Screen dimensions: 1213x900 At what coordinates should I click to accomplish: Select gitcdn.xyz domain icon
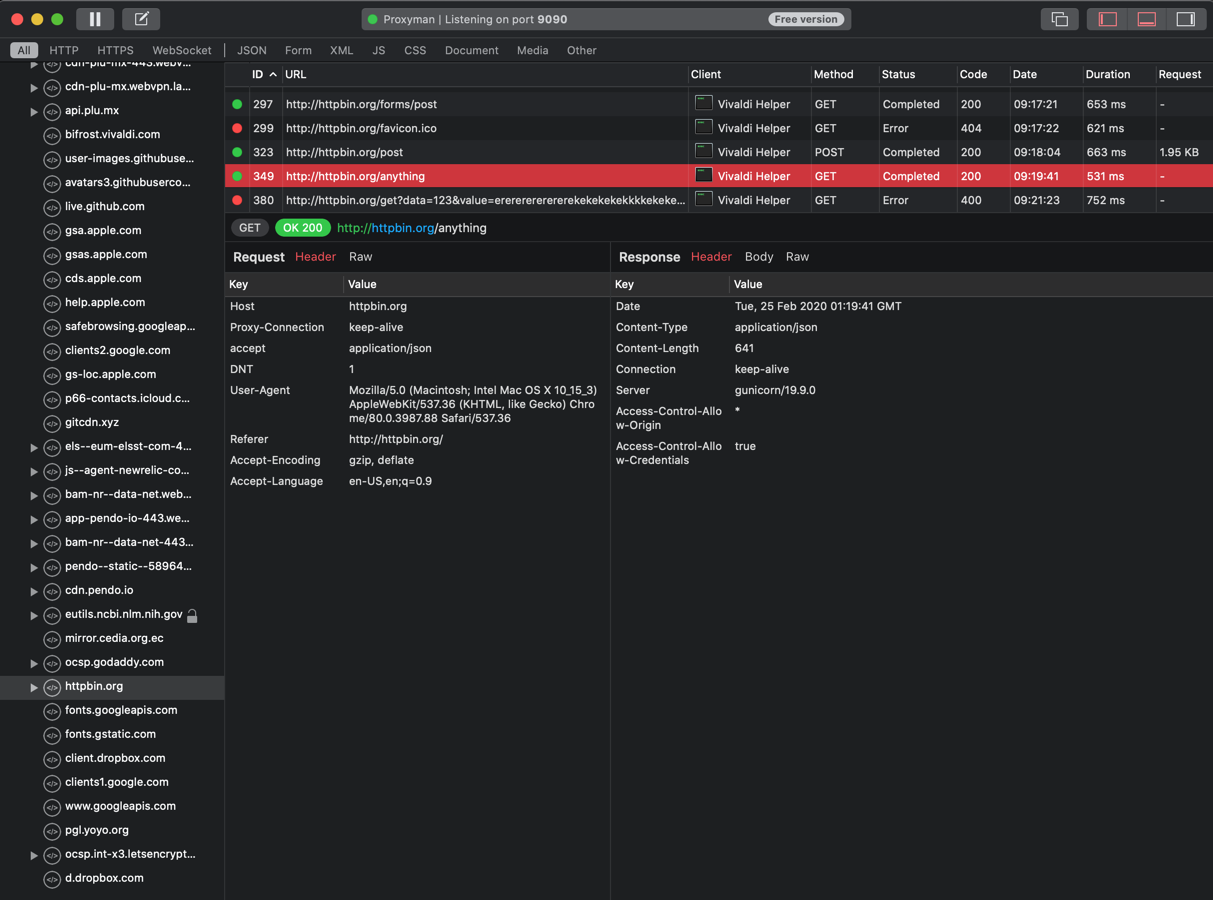click(52, 423)
